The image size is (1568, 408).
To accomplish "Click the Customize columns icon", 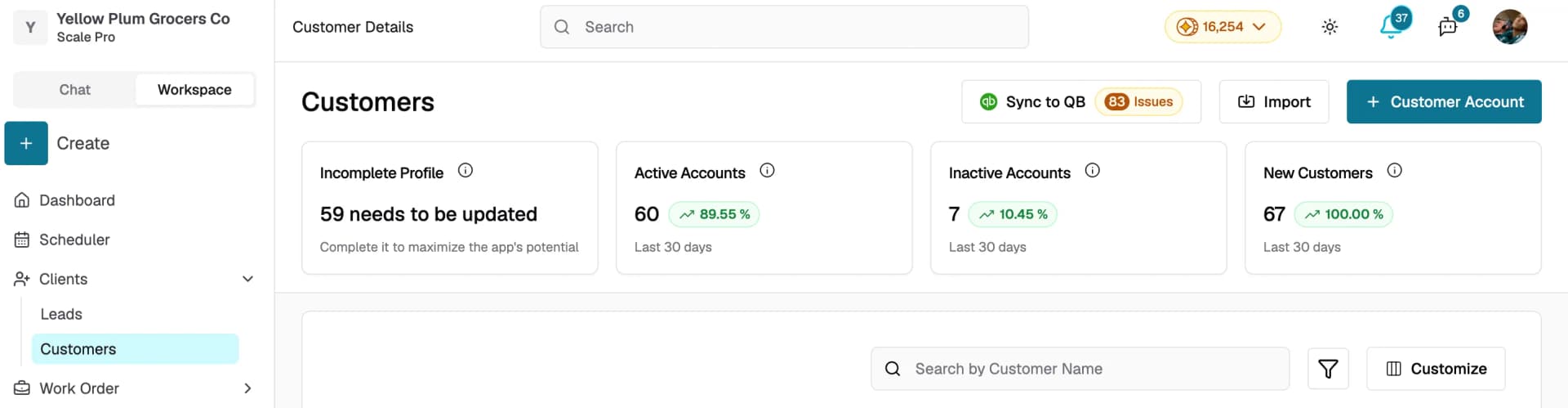I will click(1394, 369).
